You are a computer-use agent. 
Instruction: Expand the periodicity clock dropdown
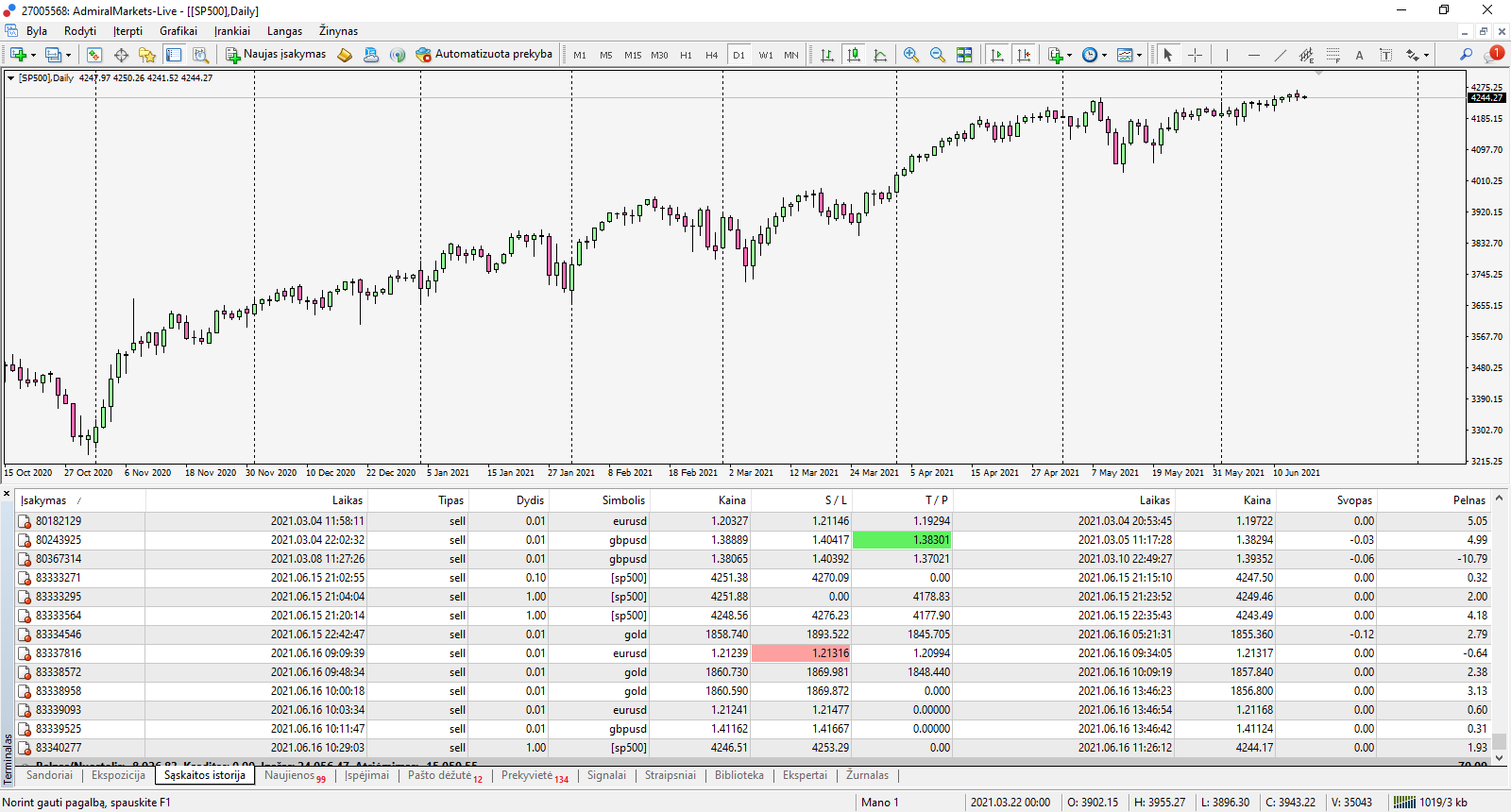(1104, 56)
